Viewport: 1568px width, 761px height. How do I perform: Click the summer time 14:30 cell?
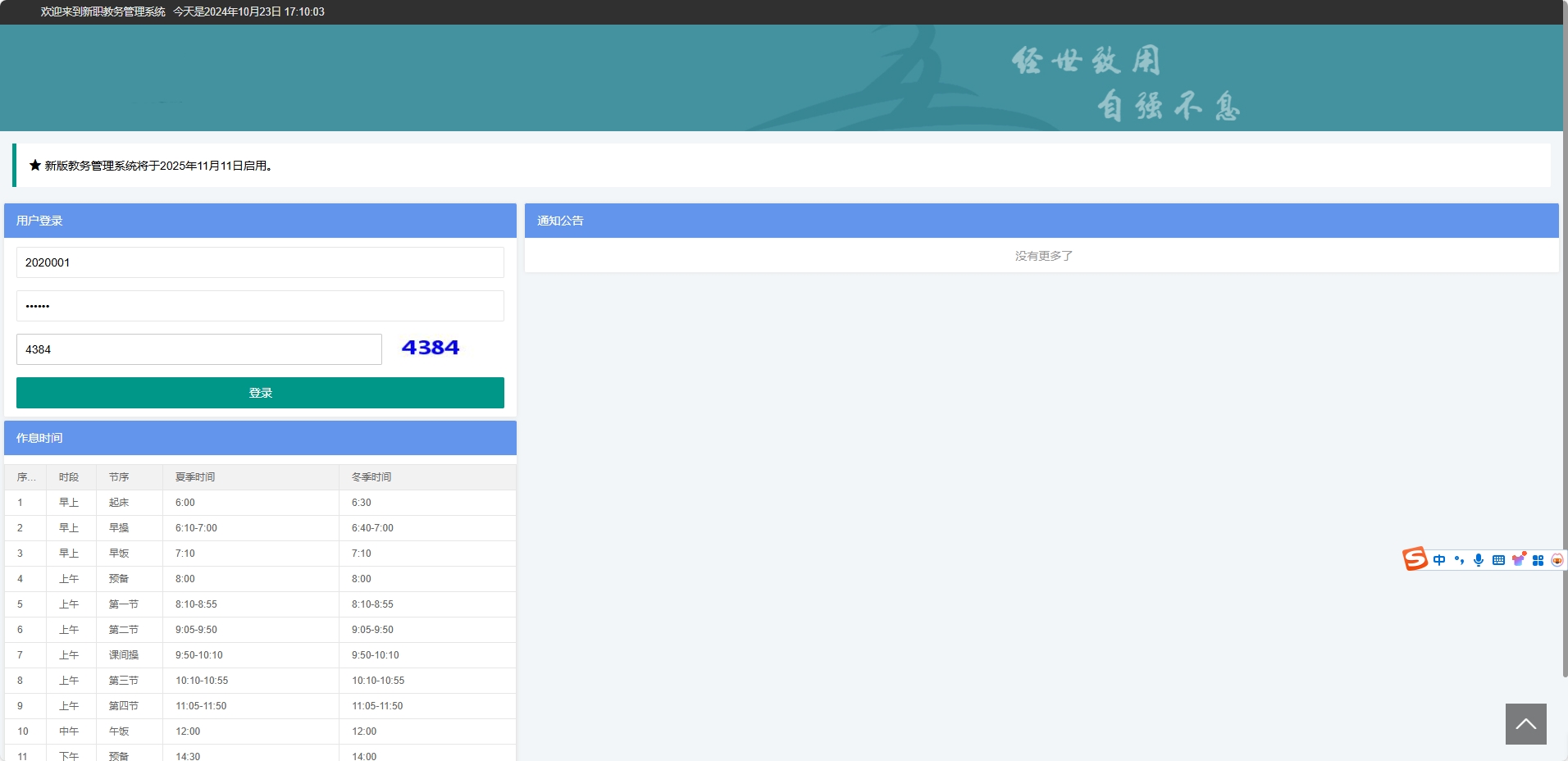point(251,754)
